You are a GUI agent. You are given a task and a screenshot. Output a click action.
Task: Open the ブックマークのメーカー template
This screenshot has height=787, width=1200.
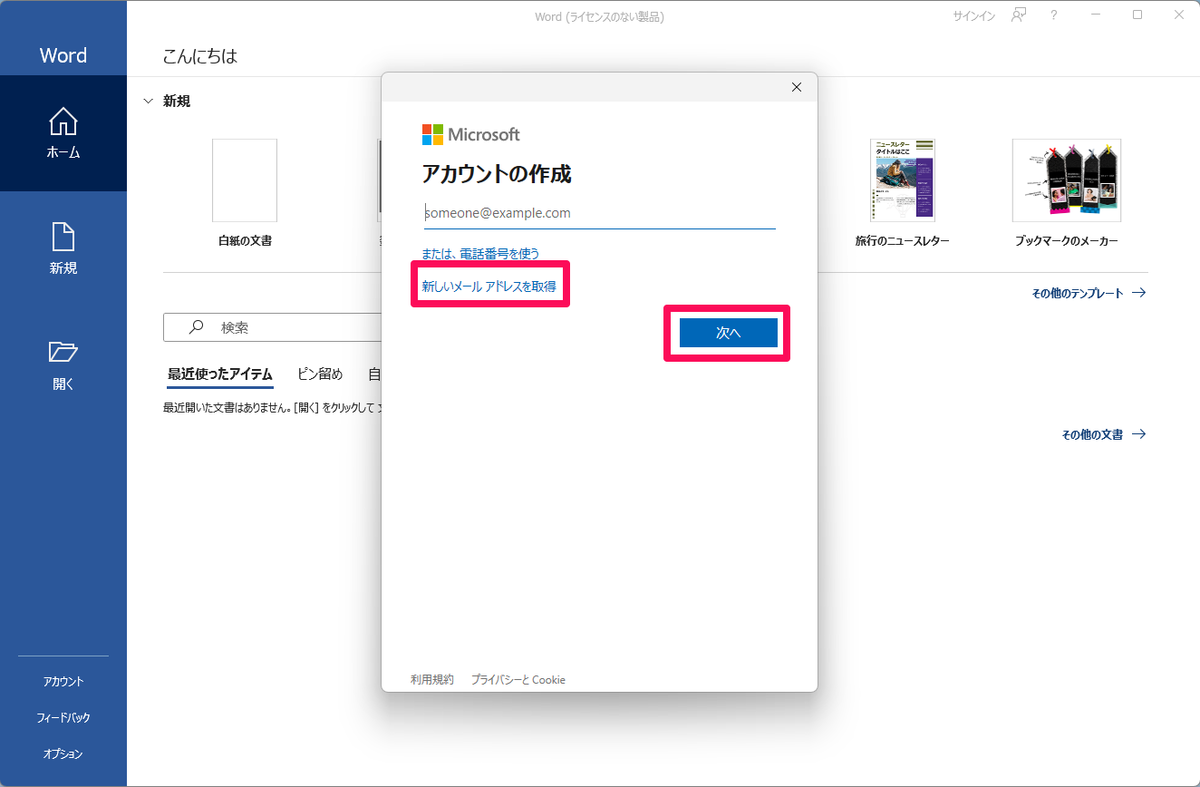pyautogui.click(x=1066, y=180)
